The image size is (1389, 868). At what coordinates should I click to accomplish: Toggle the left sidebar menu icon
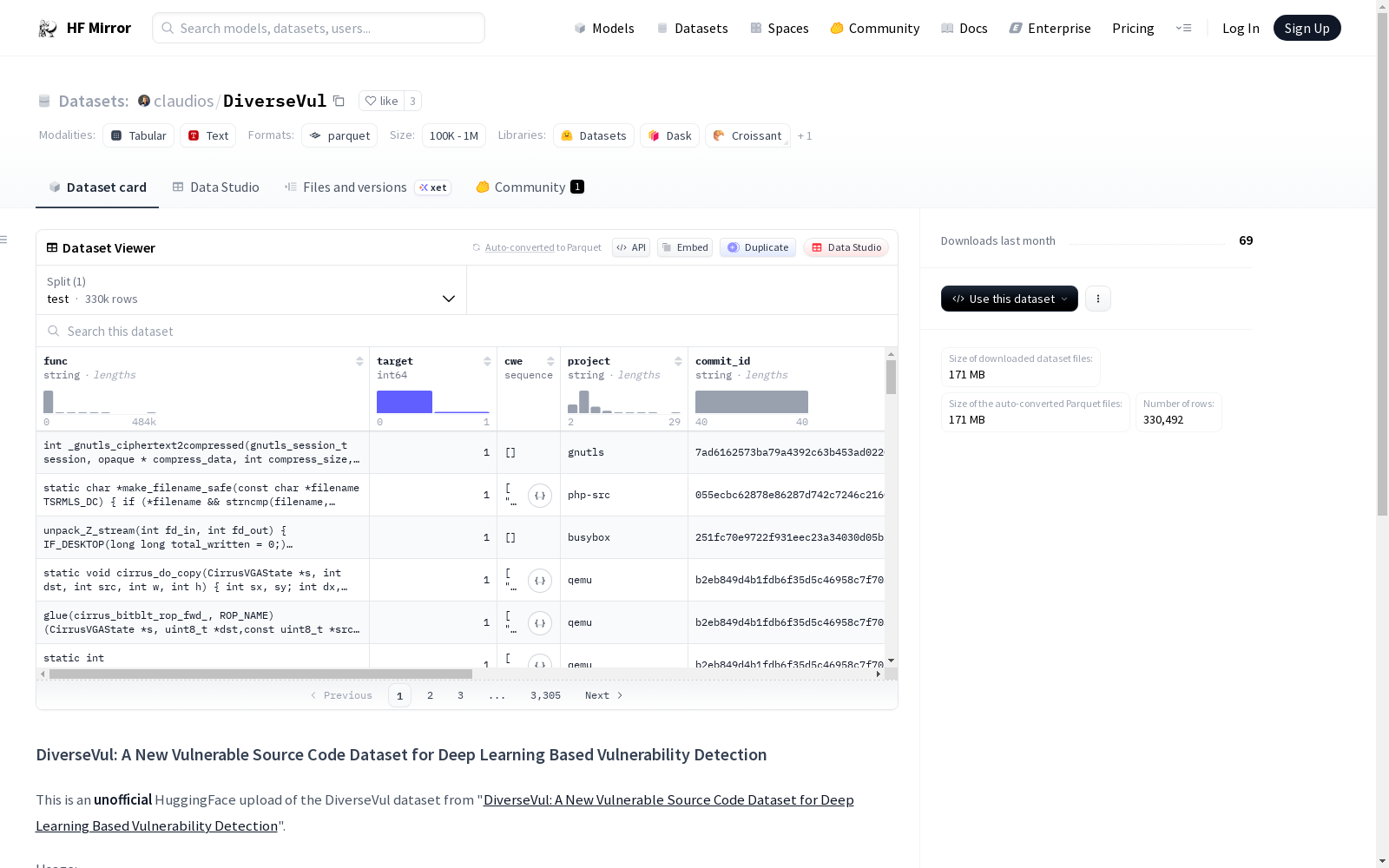coord(4,240)
